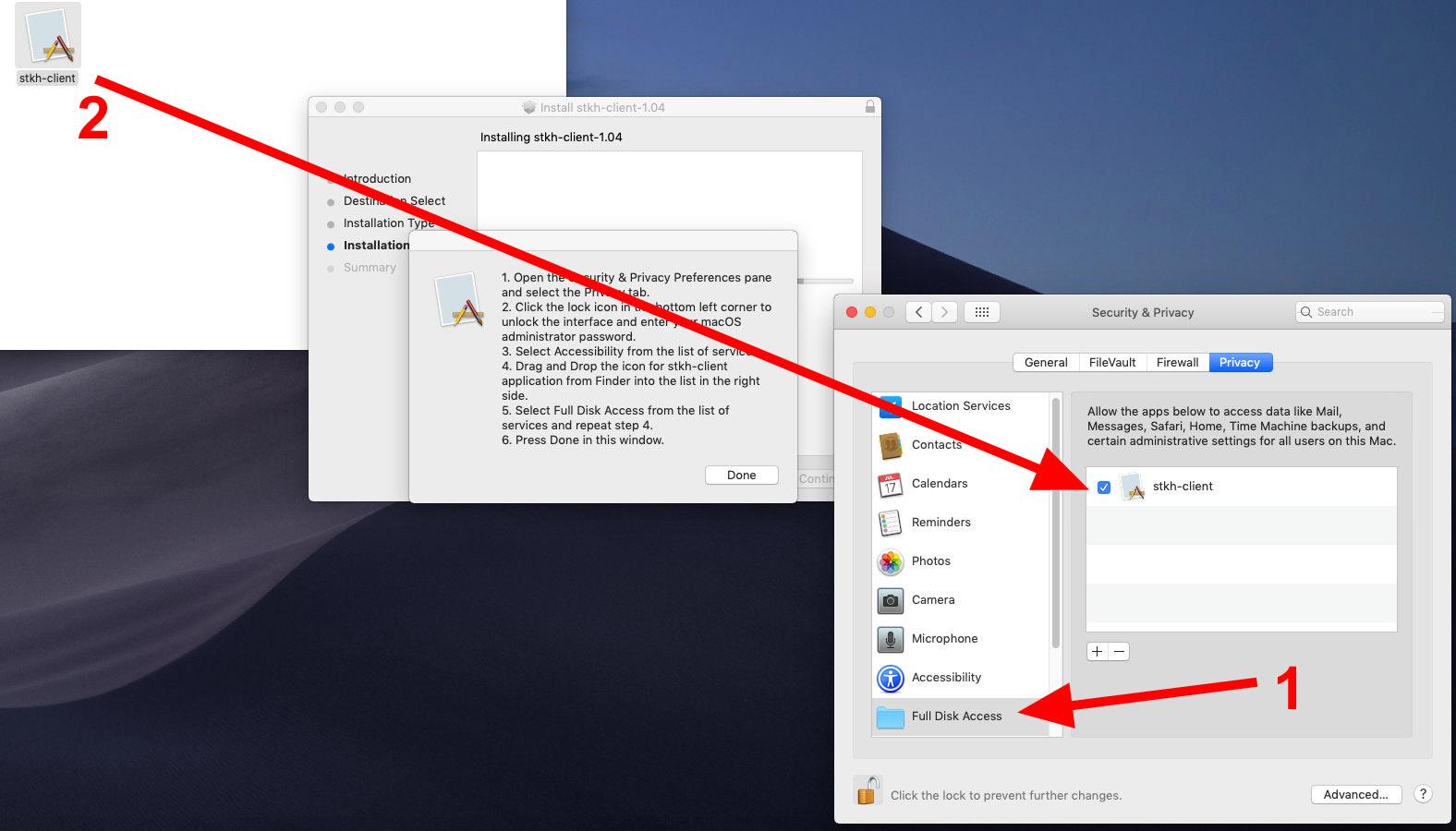1456x831 pixels.
Task: Click the Microphone icon in privacy list
Action: pos(891,639)
